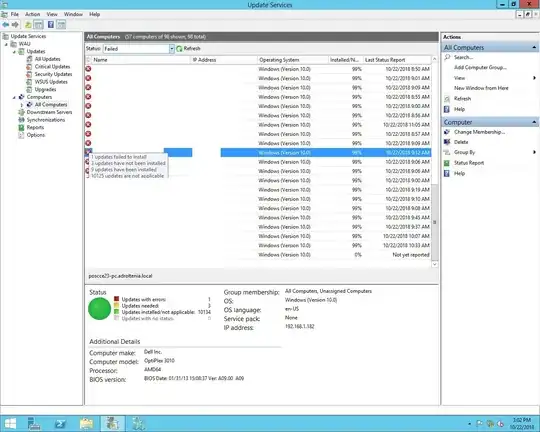Click the IP address 192.168.1.182
This screenshot has width=540, height=432.
click(300, 326)
